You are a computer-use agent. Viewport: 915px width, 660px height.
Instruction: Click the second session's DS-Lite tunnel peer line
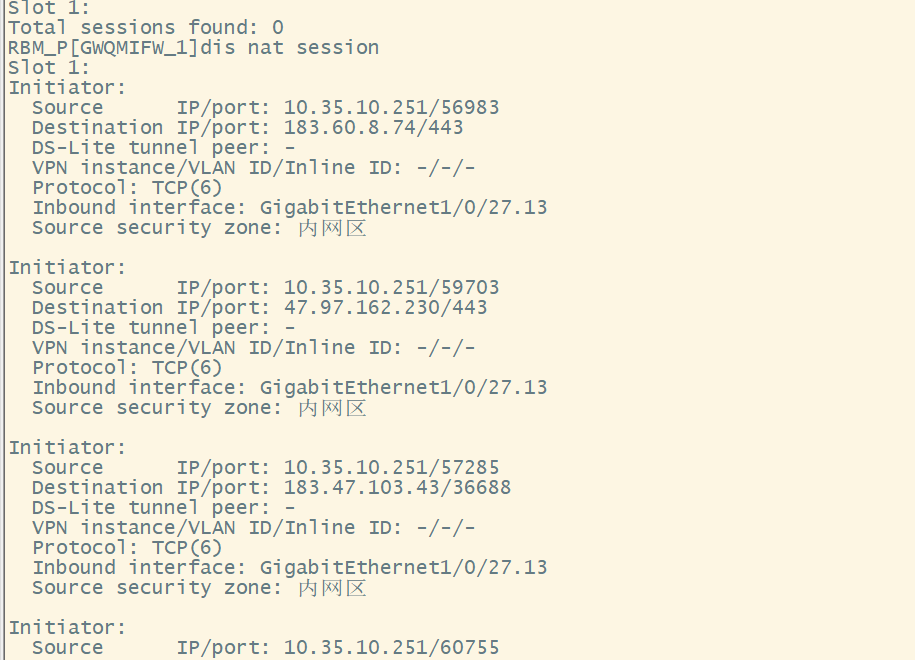click(163, 327)
